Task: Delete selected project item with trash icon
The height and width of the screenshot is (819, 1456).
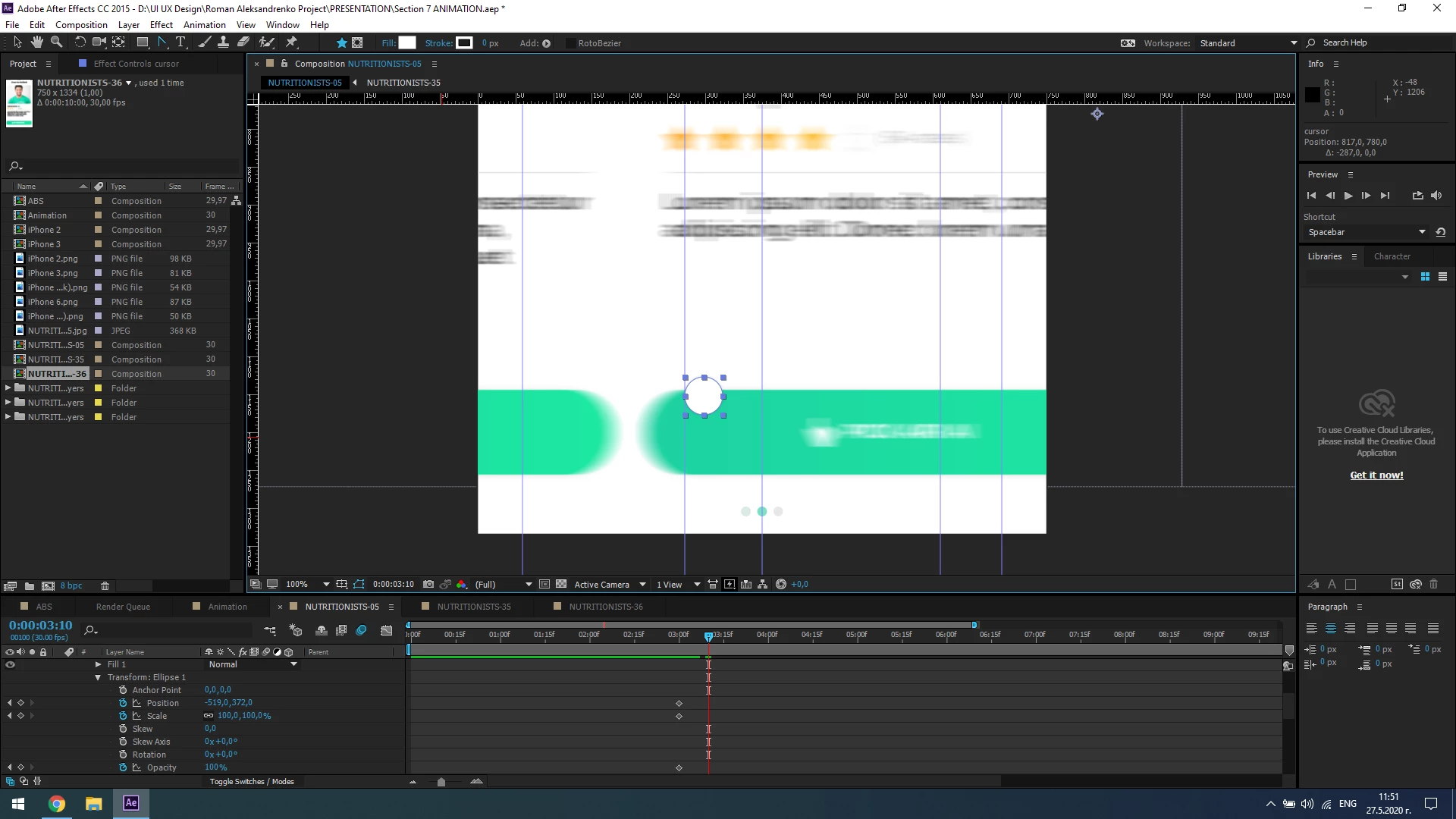Action: tap(105, 586)
